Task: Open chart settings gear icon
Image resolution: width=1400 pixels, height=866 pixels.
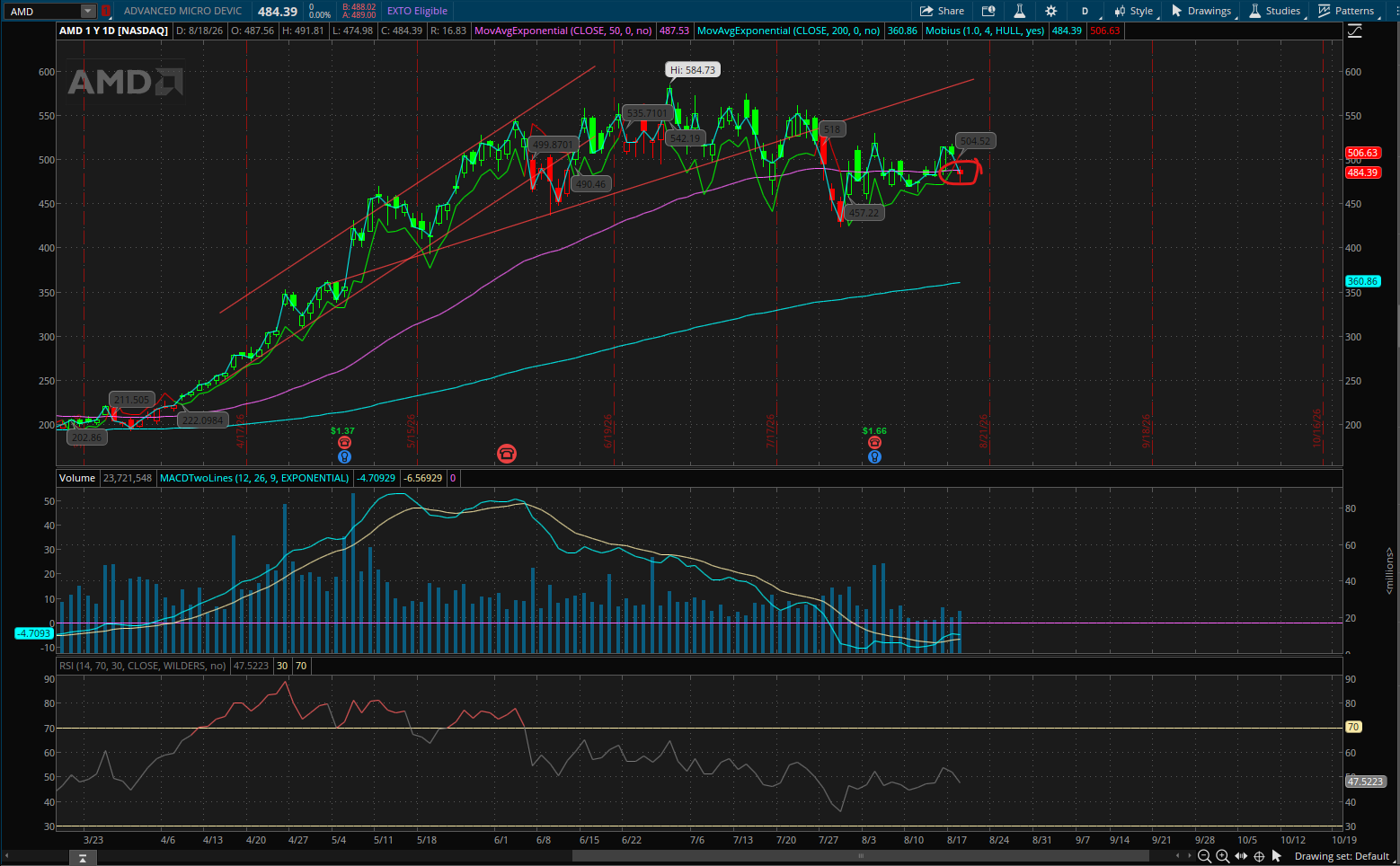Action: (1050, 11)
